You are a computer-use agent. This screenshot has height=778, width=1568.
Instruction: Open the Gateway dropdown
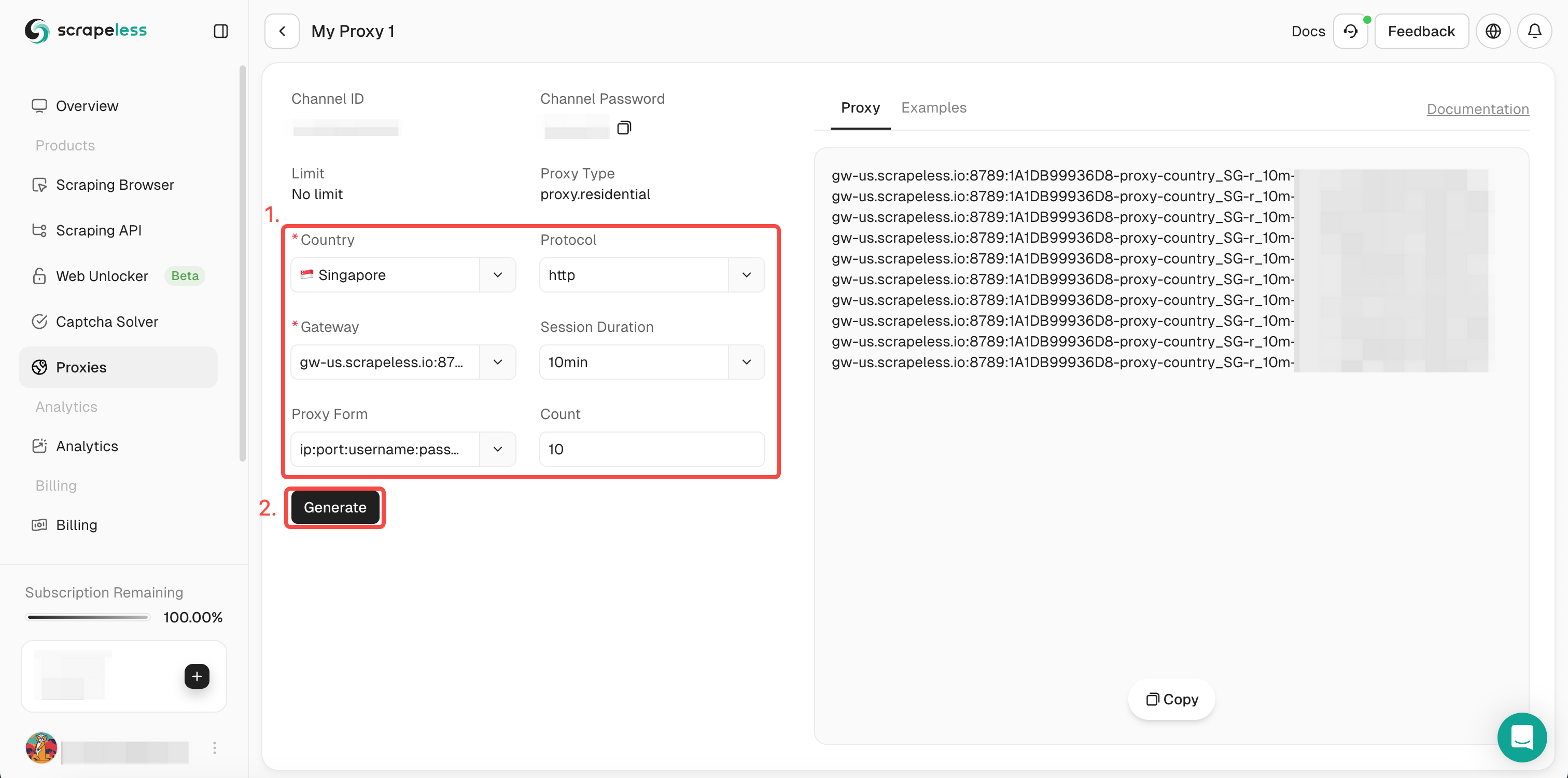[497, 362]
